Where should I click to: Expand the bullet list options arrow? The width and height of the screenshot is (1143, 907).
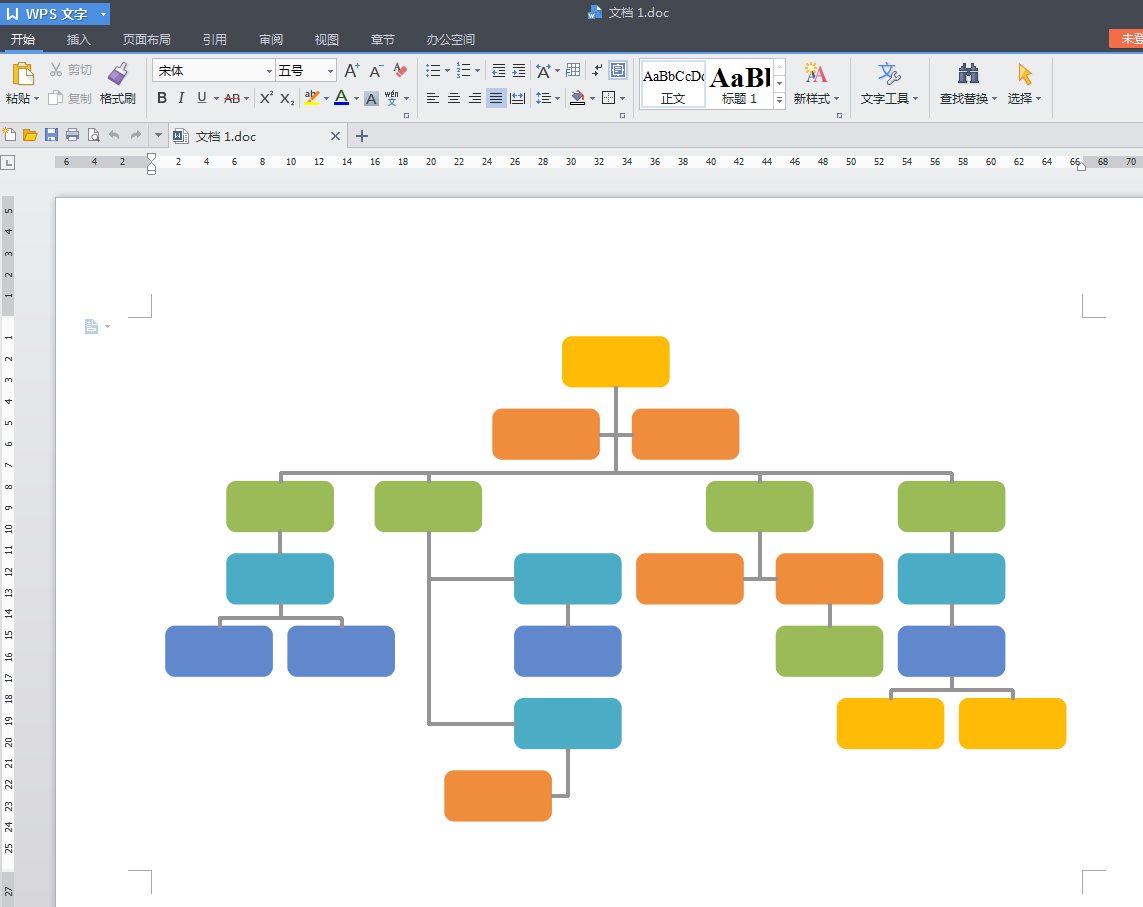coord(447,71)
